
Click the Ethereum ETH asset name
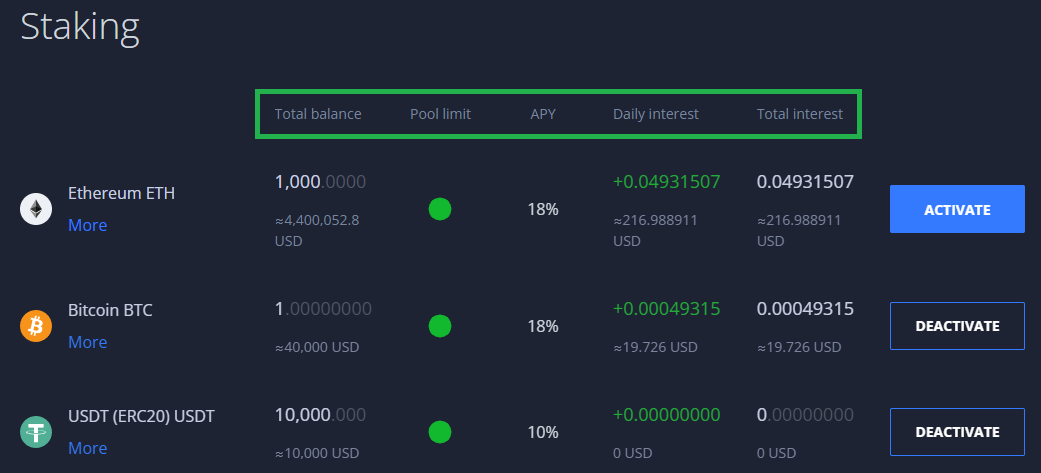coord(121,193)
